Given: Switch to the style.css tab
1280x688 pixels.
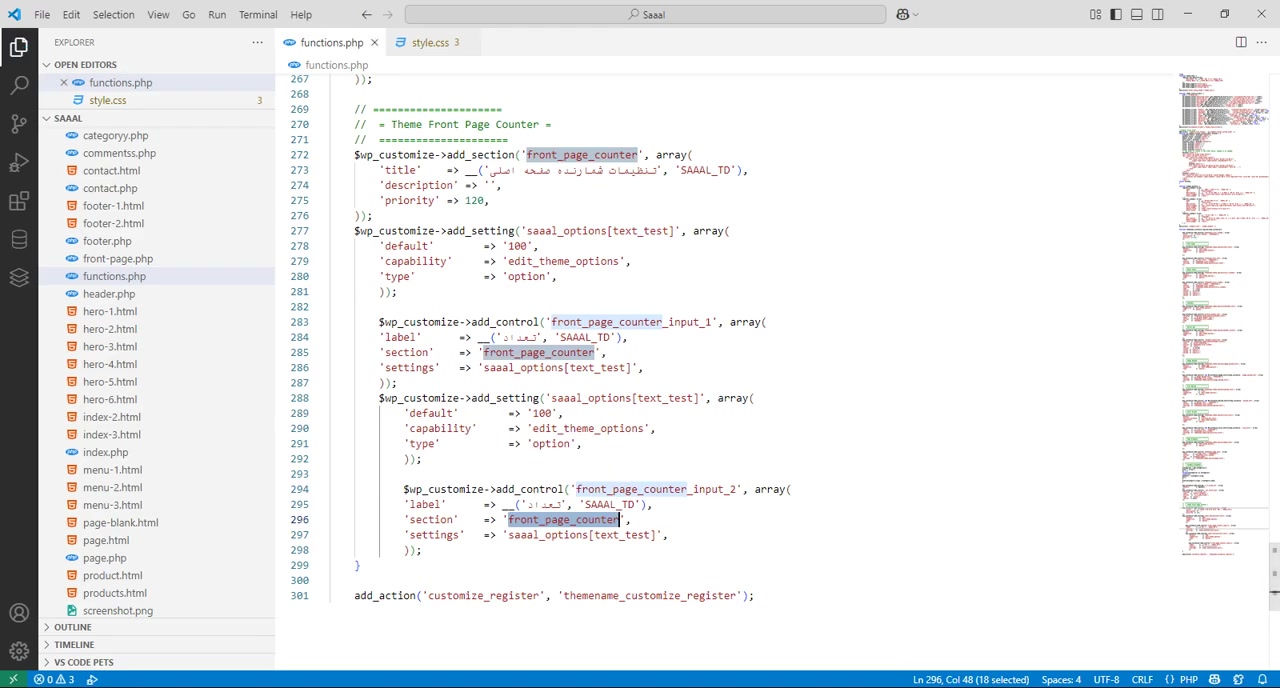Looking at the screenshot, I should point(430,42).
